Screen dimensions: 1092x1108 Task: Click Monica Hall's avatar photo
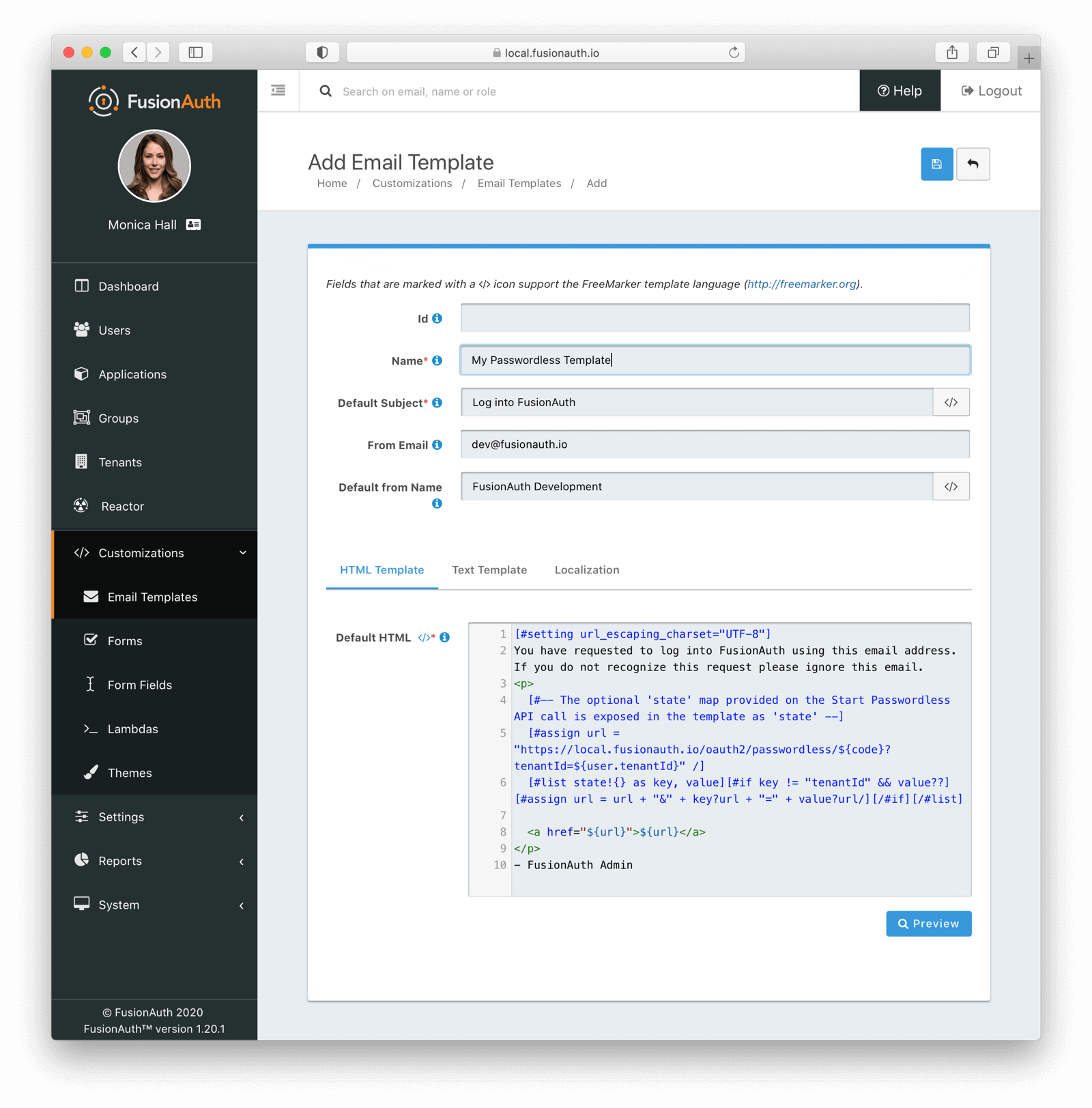click(154, 166)
